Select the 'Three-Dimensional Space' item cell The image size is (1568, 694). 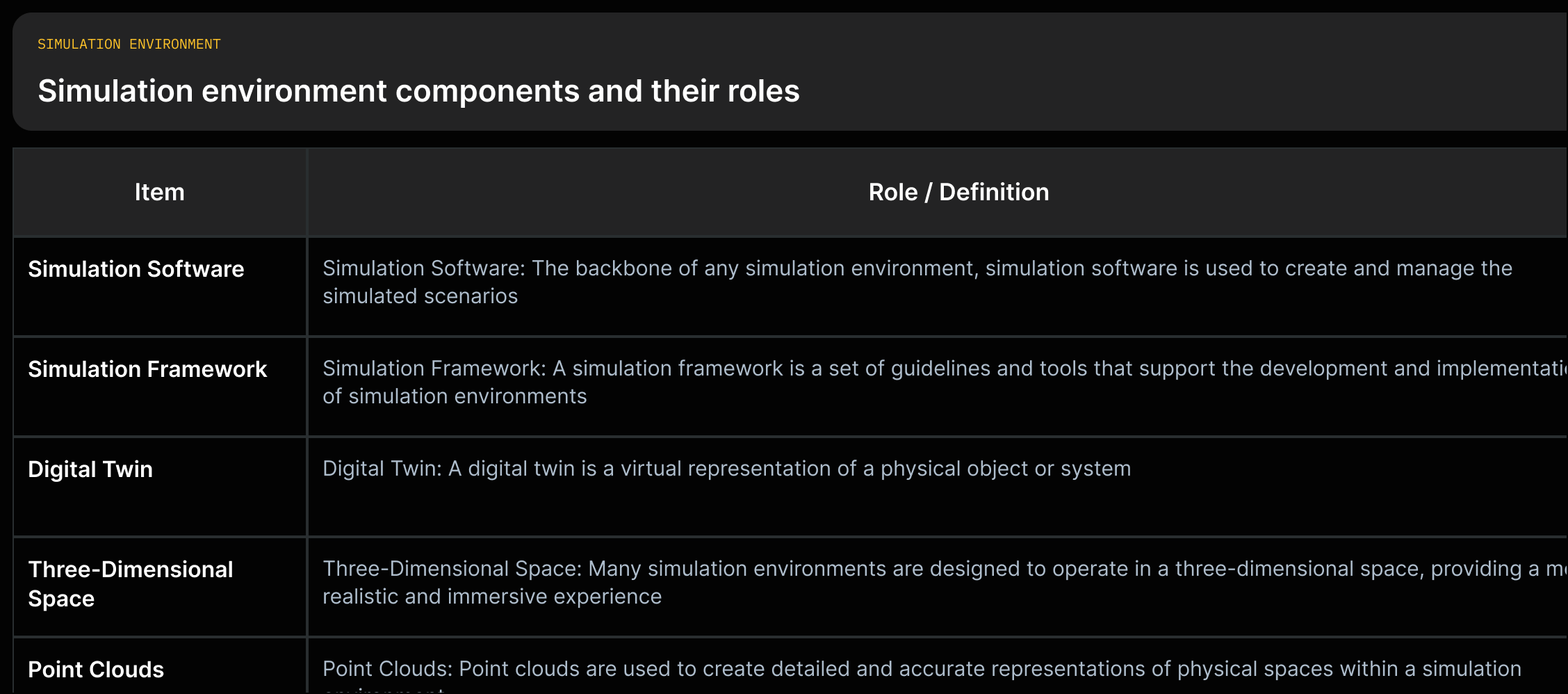click(160, 588)
